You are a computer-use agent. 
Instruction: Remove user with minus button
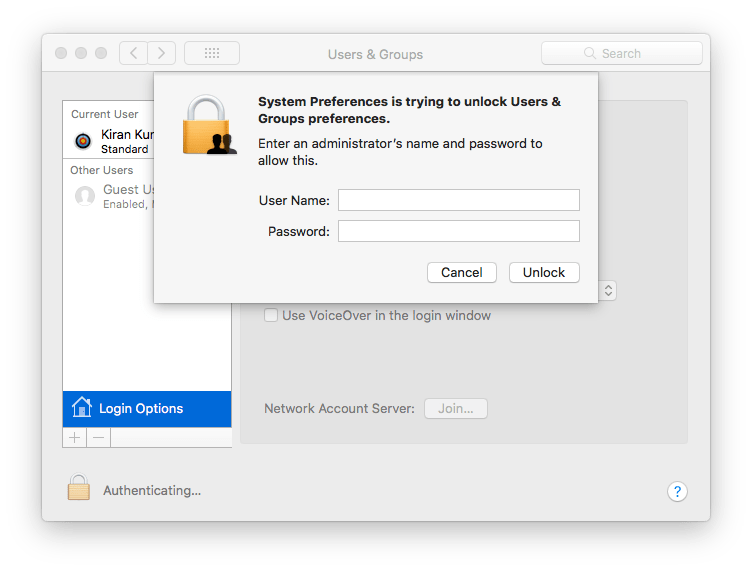coord(99,438)
